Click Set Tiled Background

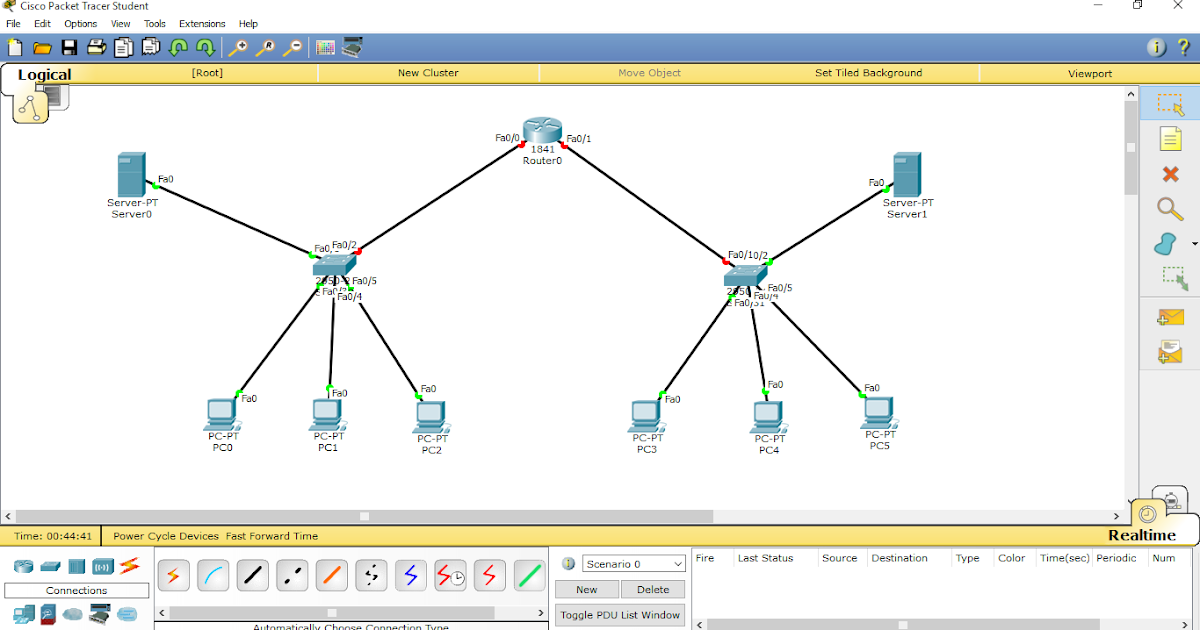pyautogui.click(x=868, y=73)
